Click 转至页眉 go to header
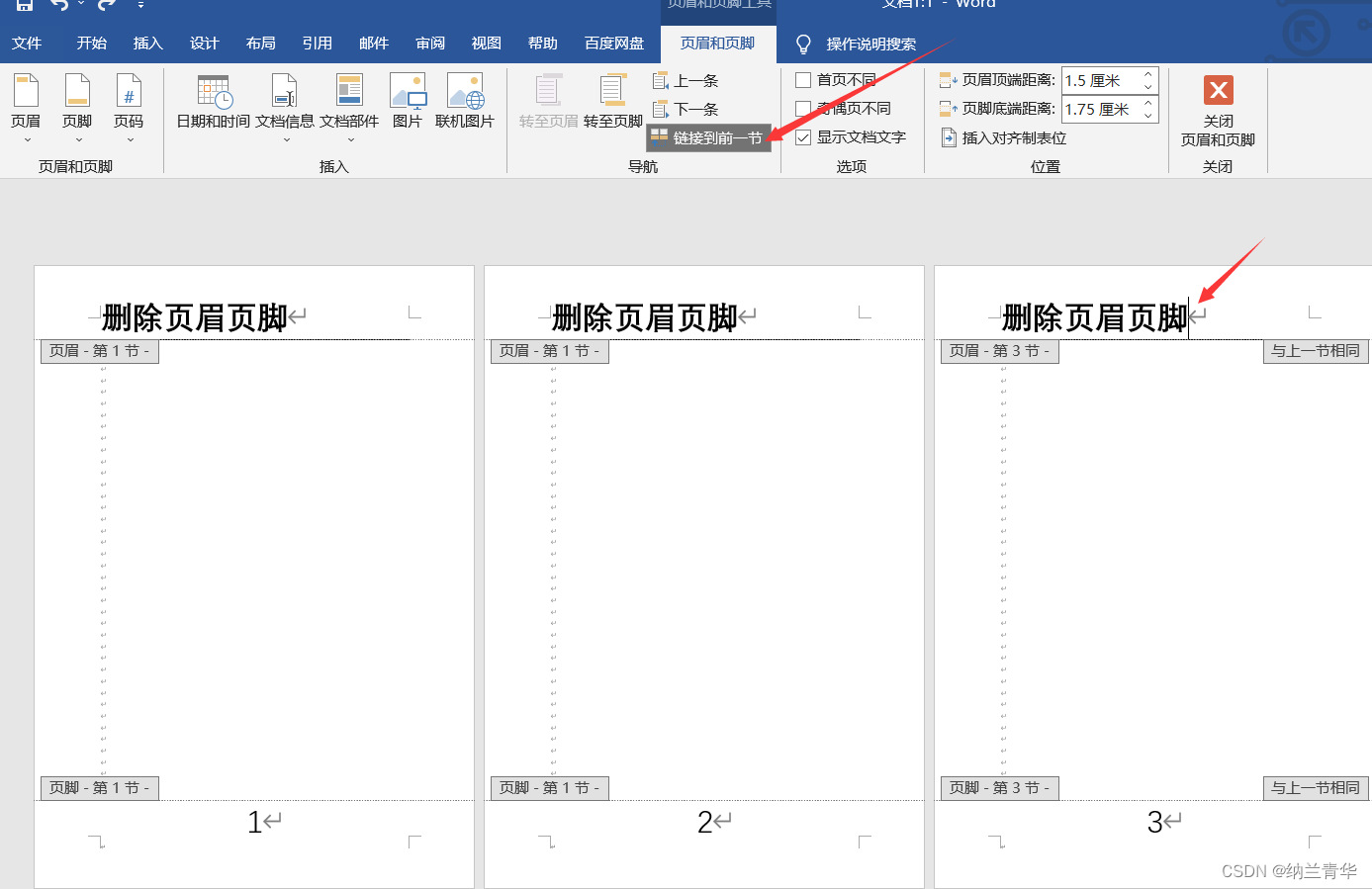 549,102
